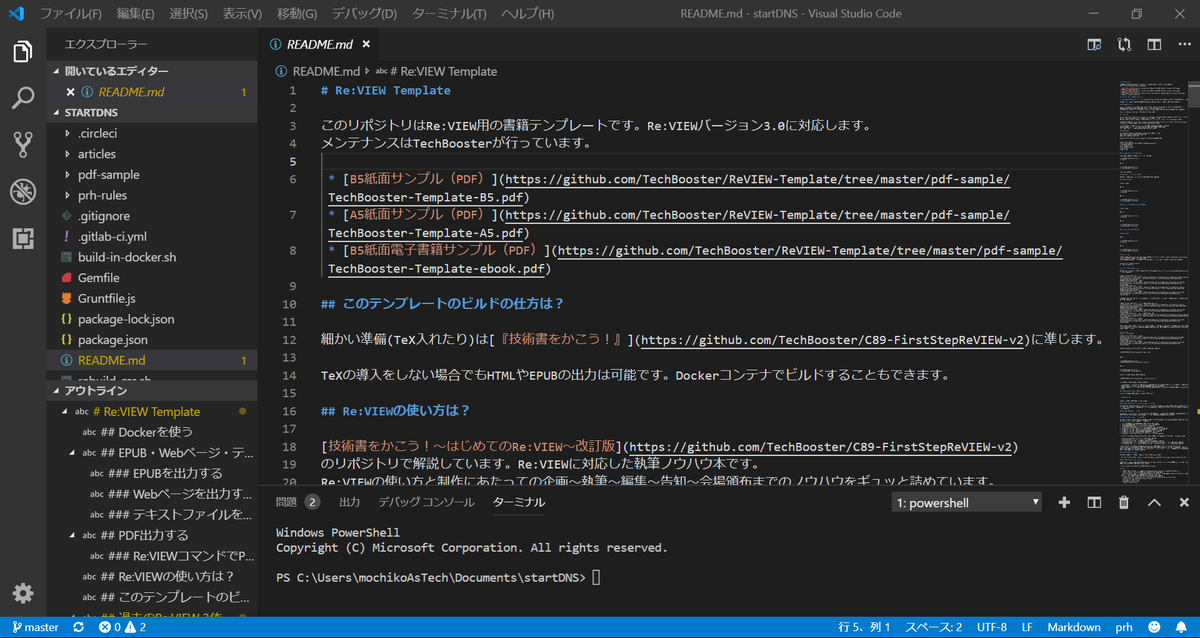
Task: Change file encoding UTF-8
Action: point(991,627)
